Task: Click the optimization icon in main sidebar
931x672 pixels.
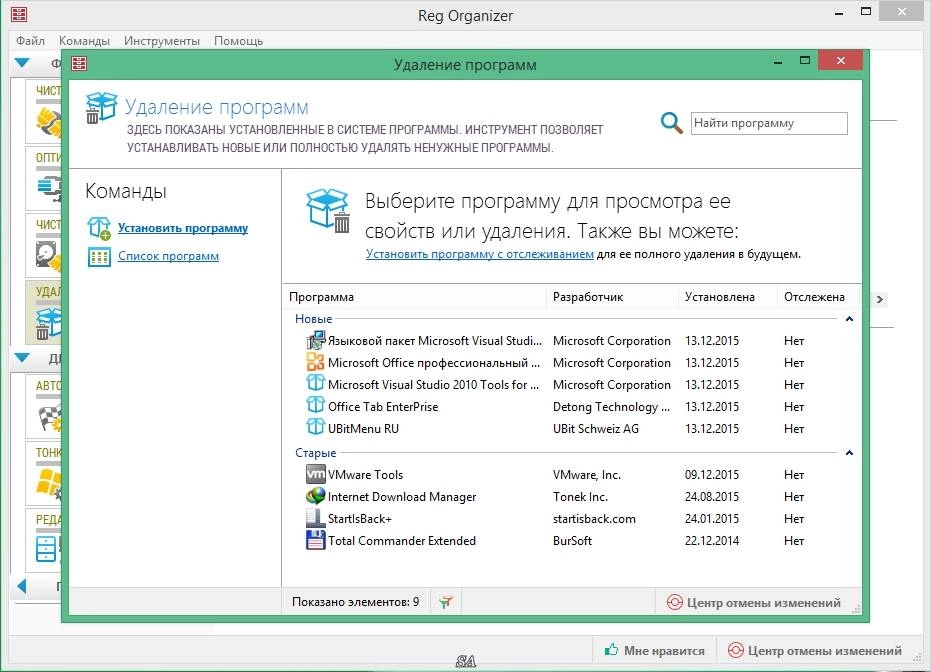Action: click(49, 188)
